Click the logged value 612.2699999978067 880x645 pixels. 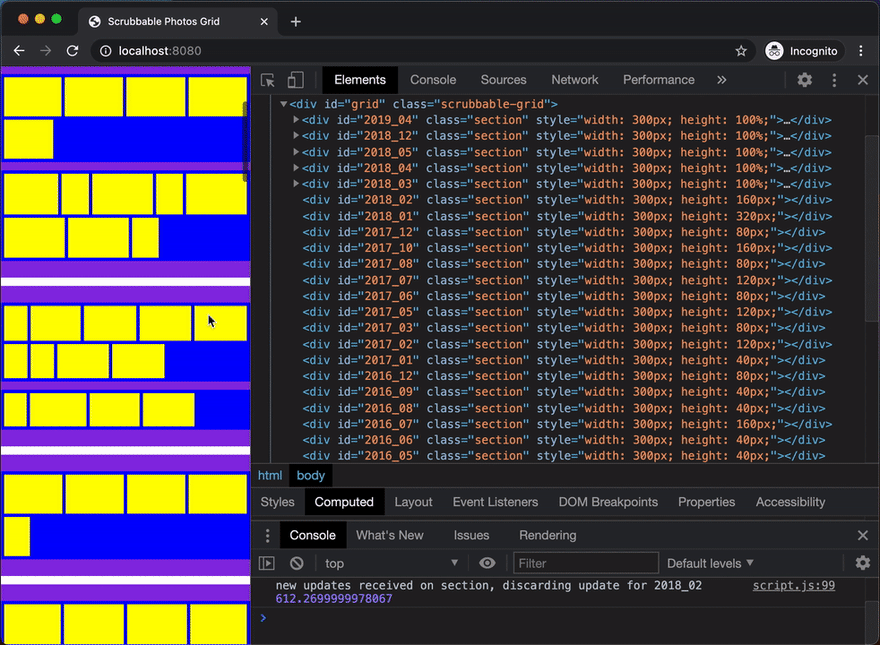click(333, 599)
